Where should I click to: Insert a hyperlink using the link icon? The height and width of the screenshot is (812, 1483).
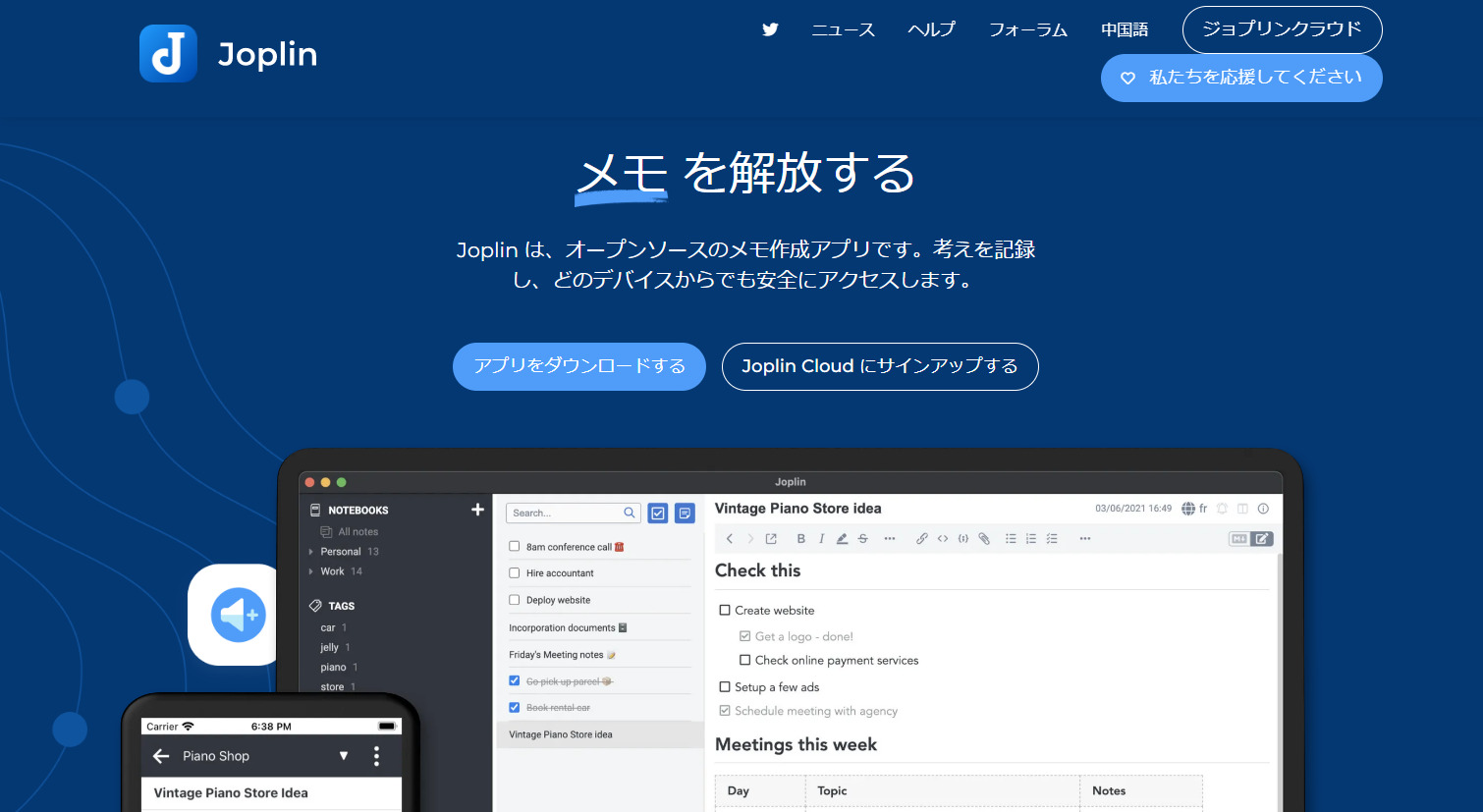coord(923,538)
